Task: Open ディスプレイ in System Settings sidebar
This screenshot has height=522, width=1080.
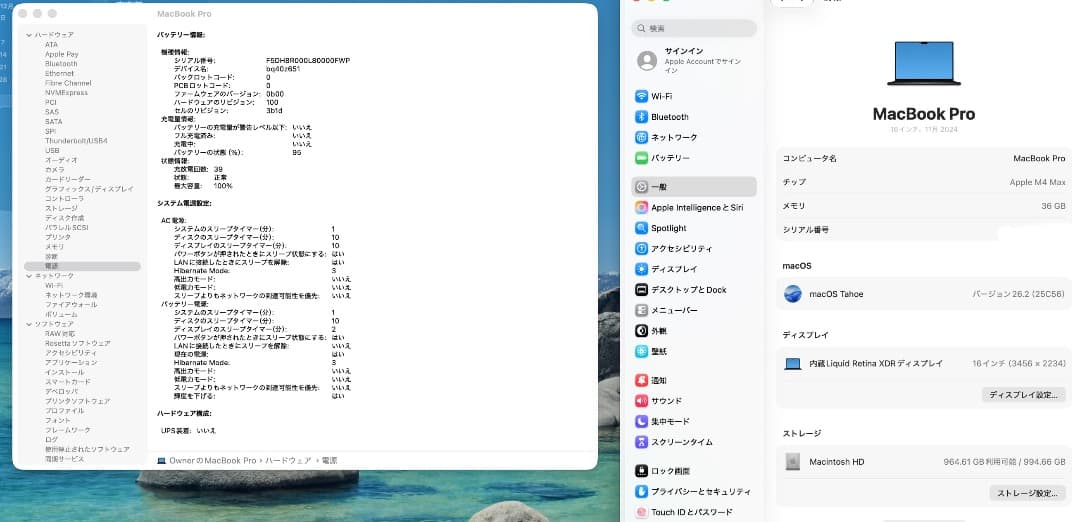Action: [694, 269]
